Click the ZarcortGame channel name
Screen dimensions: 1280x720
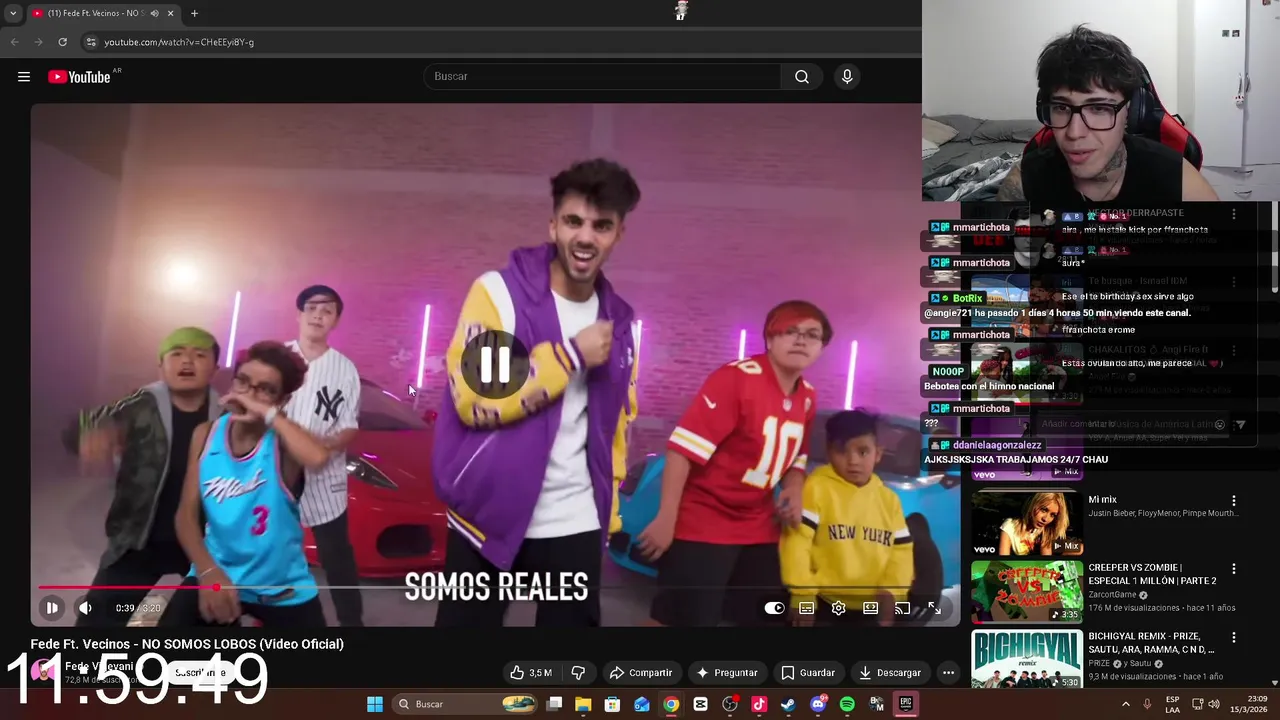[1114, 595]
